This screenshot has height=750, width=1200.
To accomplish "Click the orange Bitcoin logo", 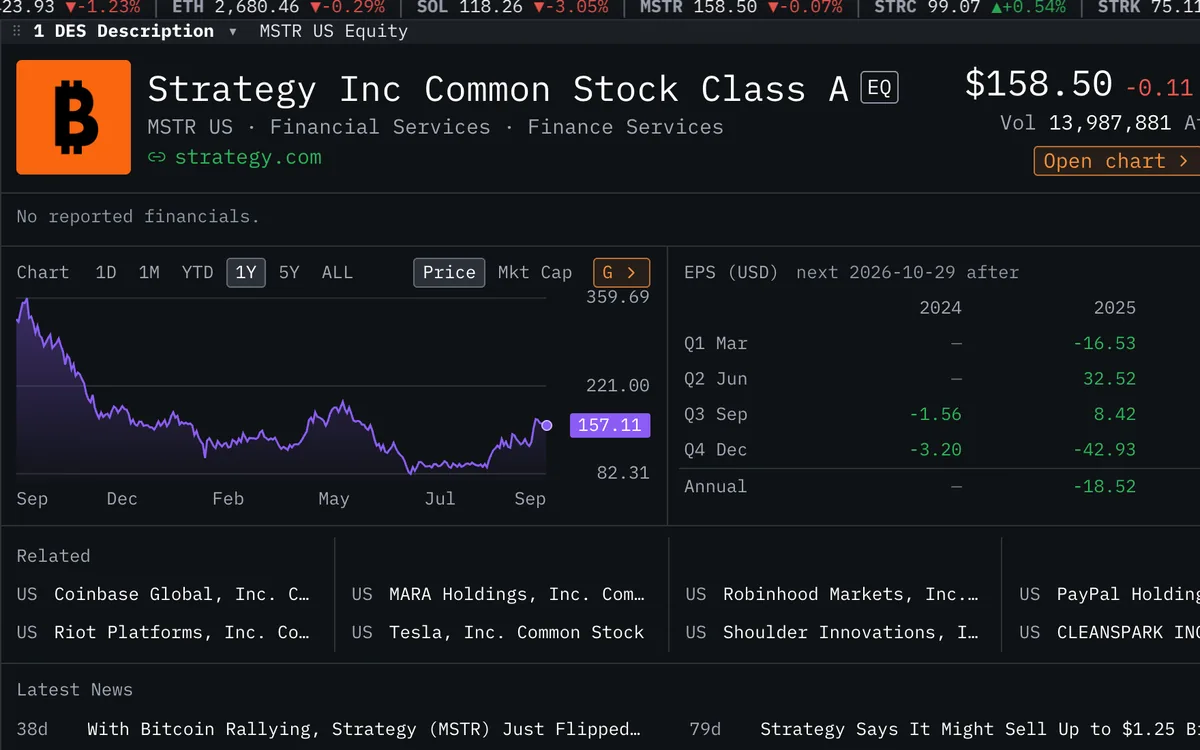I will [74, 118].
